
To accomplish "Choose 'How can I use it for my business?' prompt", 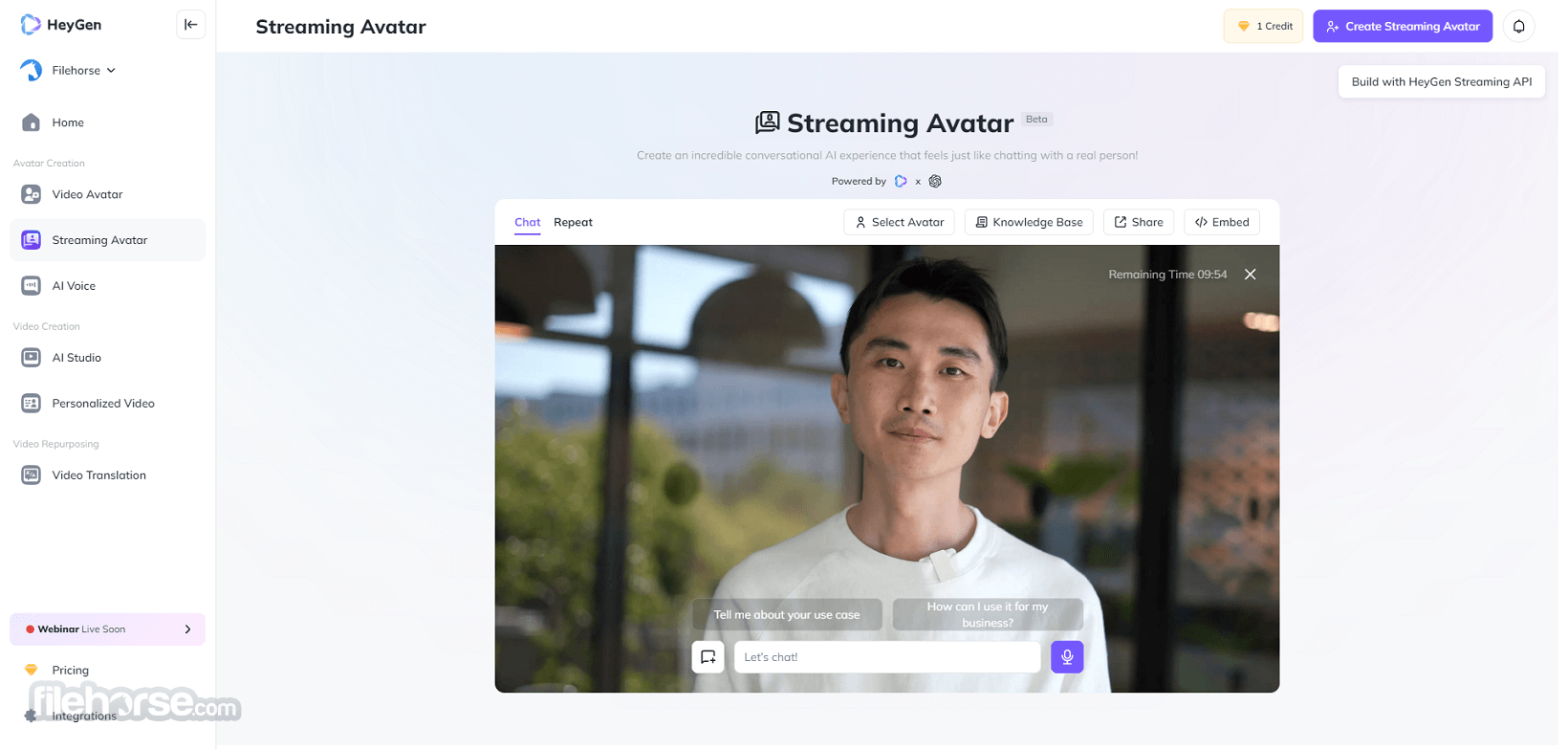I will point(988,615).
